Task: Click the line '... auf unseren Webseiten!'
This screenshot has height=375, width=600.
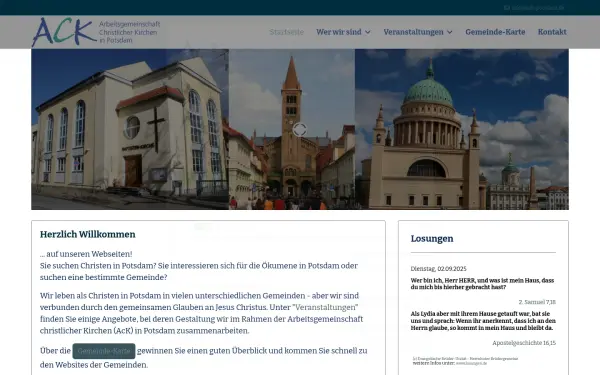Action: [86, 254]
